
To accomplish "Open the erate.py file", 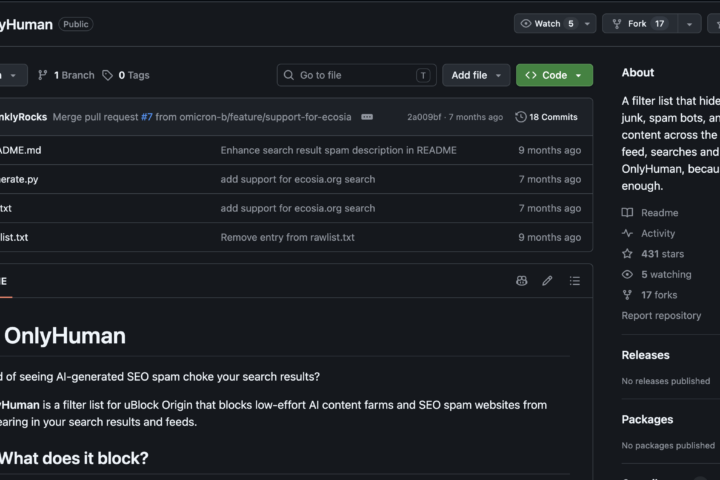I will pyautogui.click(x=19, y=179).
